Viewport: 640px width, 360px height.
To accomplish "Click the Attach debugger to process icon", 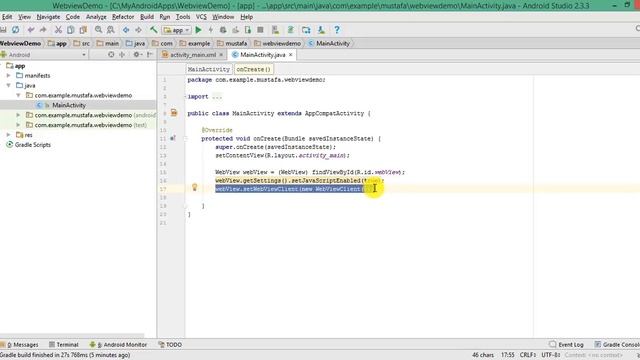I will [x=248, y=30].
